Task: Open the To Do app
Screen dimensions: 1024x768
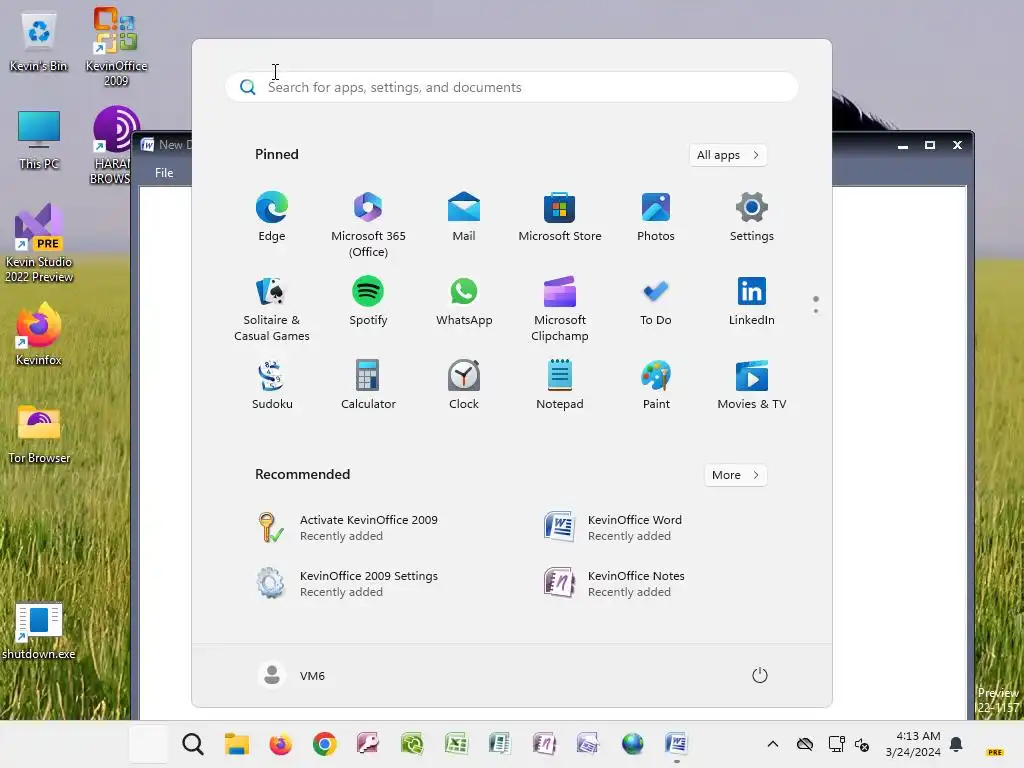Action: (656, 301)
